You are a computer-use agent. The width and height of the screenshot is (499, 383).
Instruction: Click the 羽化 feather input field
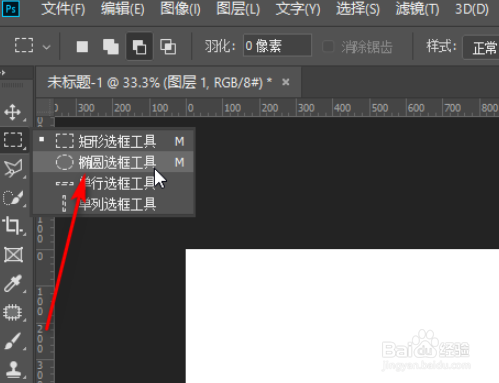click(x=277, y=45)
